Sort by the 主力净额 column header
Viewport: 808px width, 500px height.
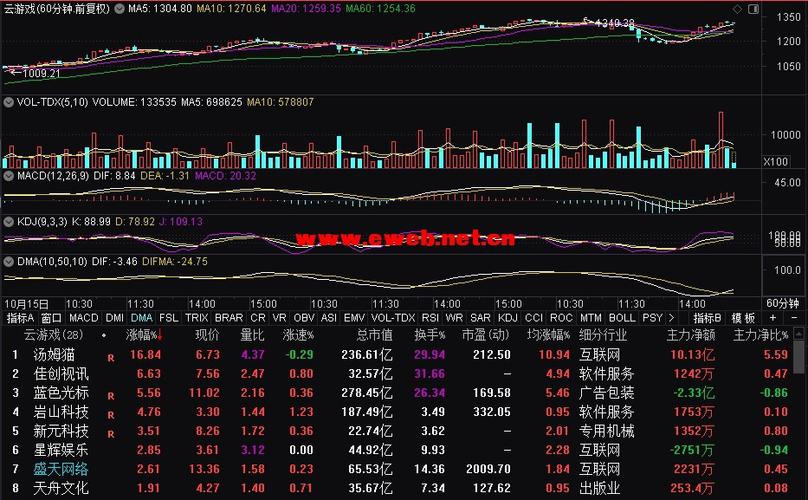691,335
